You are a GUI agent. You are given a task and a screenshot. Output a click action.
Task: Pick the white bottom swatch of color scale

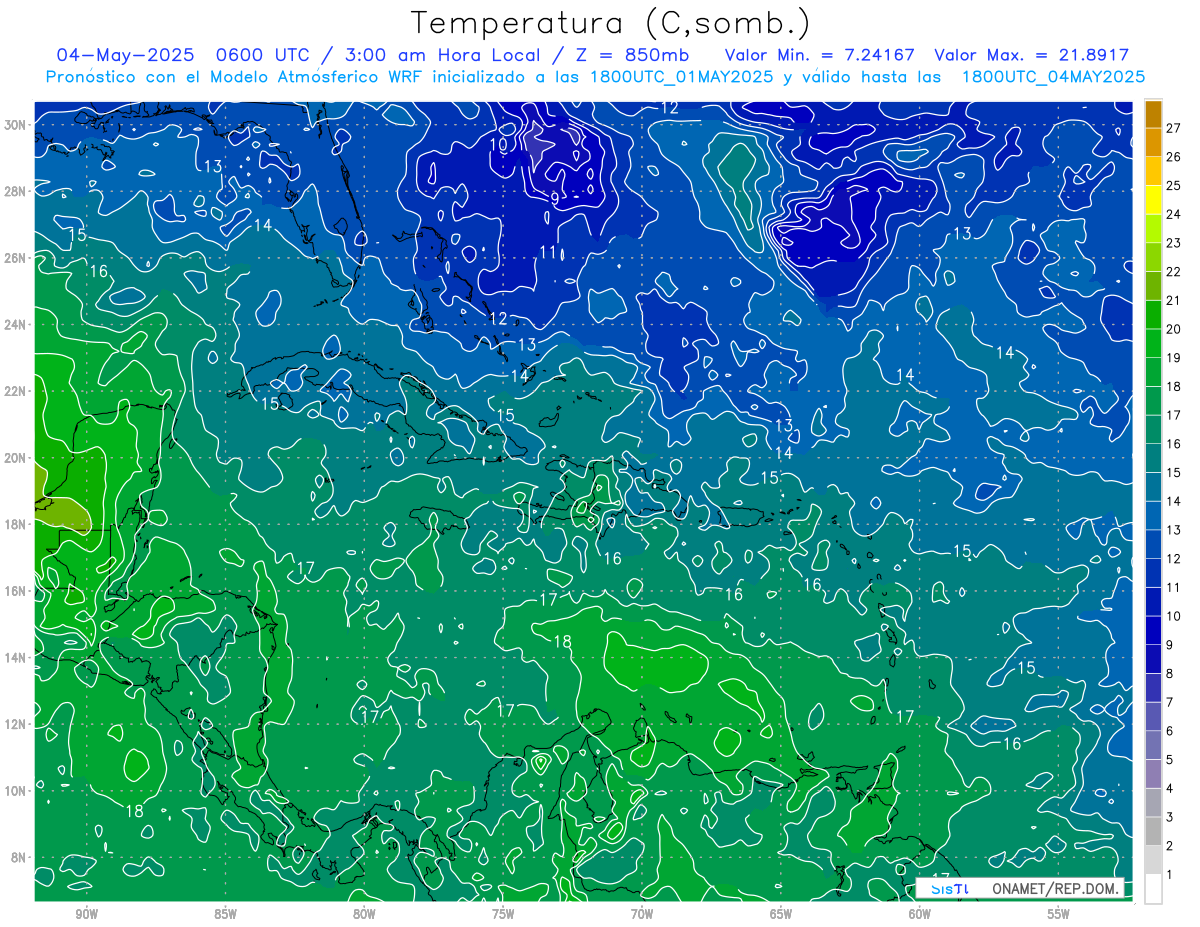coord(1153,888)
